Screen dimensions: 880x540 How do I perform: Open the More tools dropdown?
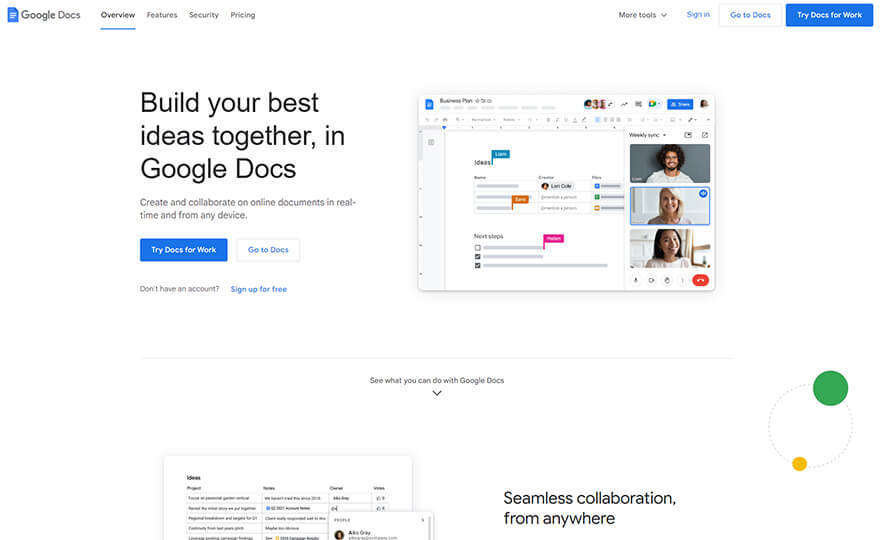click(642, 15)
